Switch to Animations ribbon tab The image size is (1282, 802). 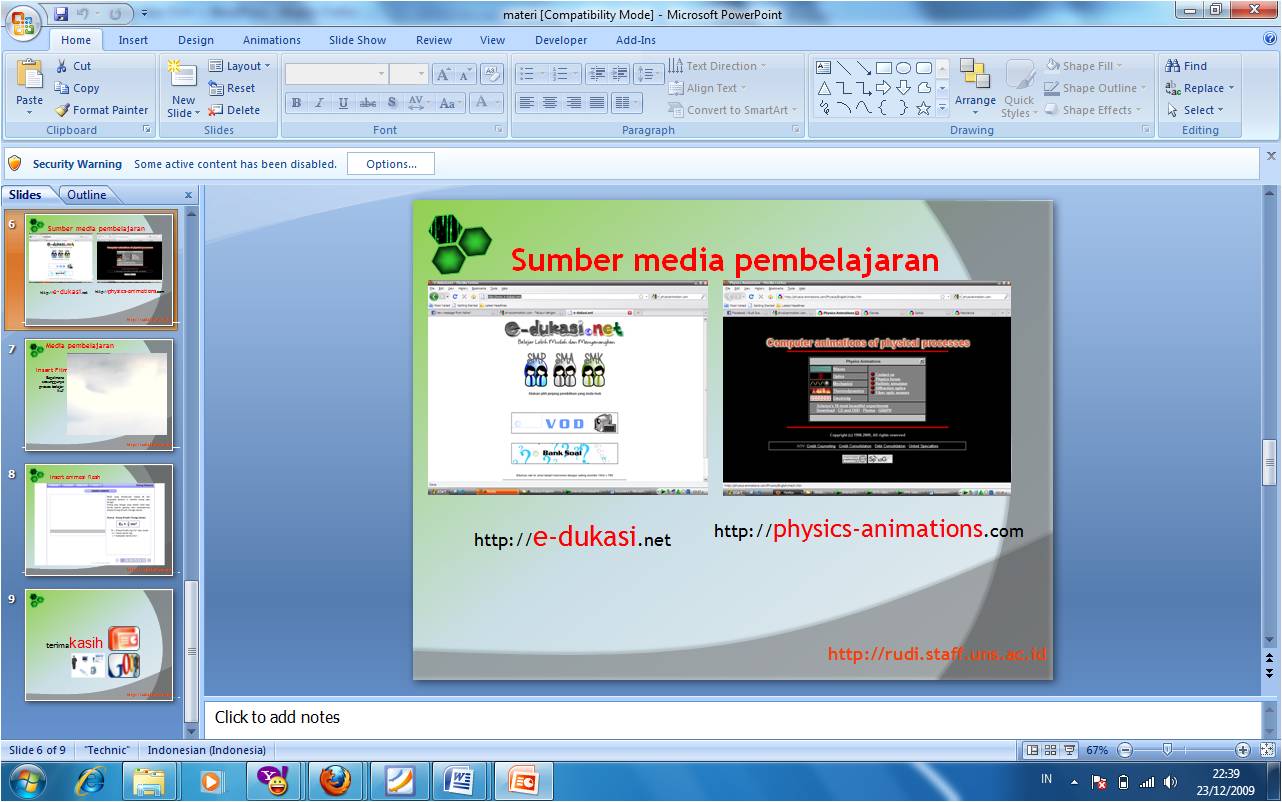pyautogui.click(x=272, y=40)
